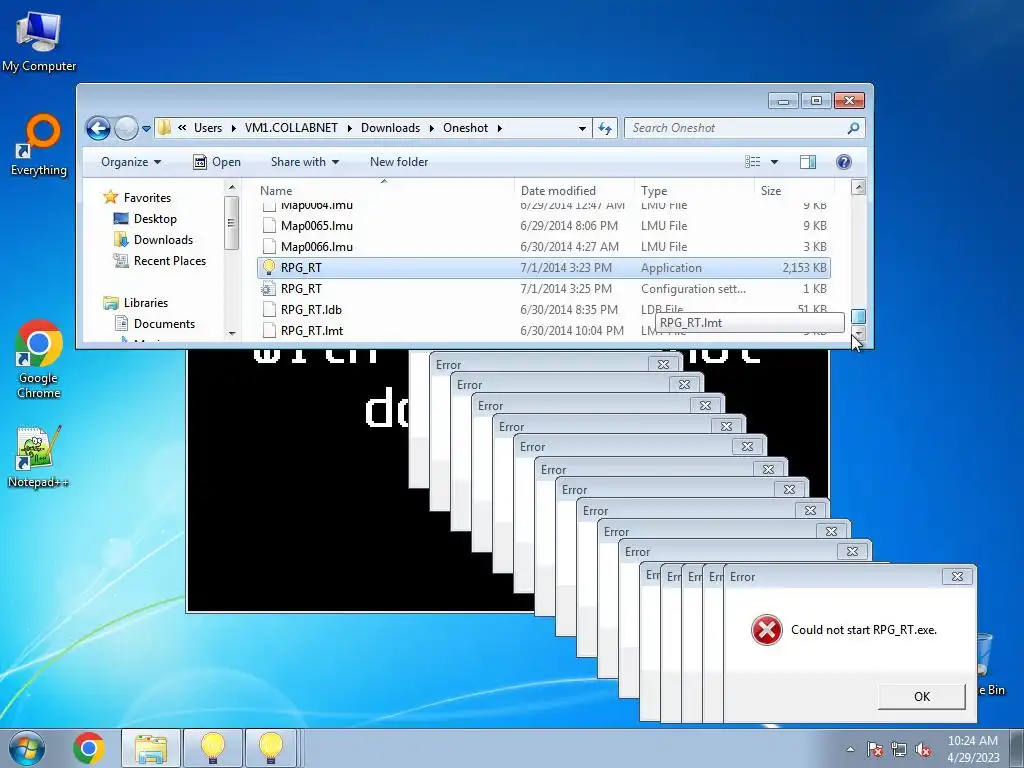Open previous locations address dropdown
Image resolution: width=1024 pixels, height=768 pixels.
[x=582, y=129]
